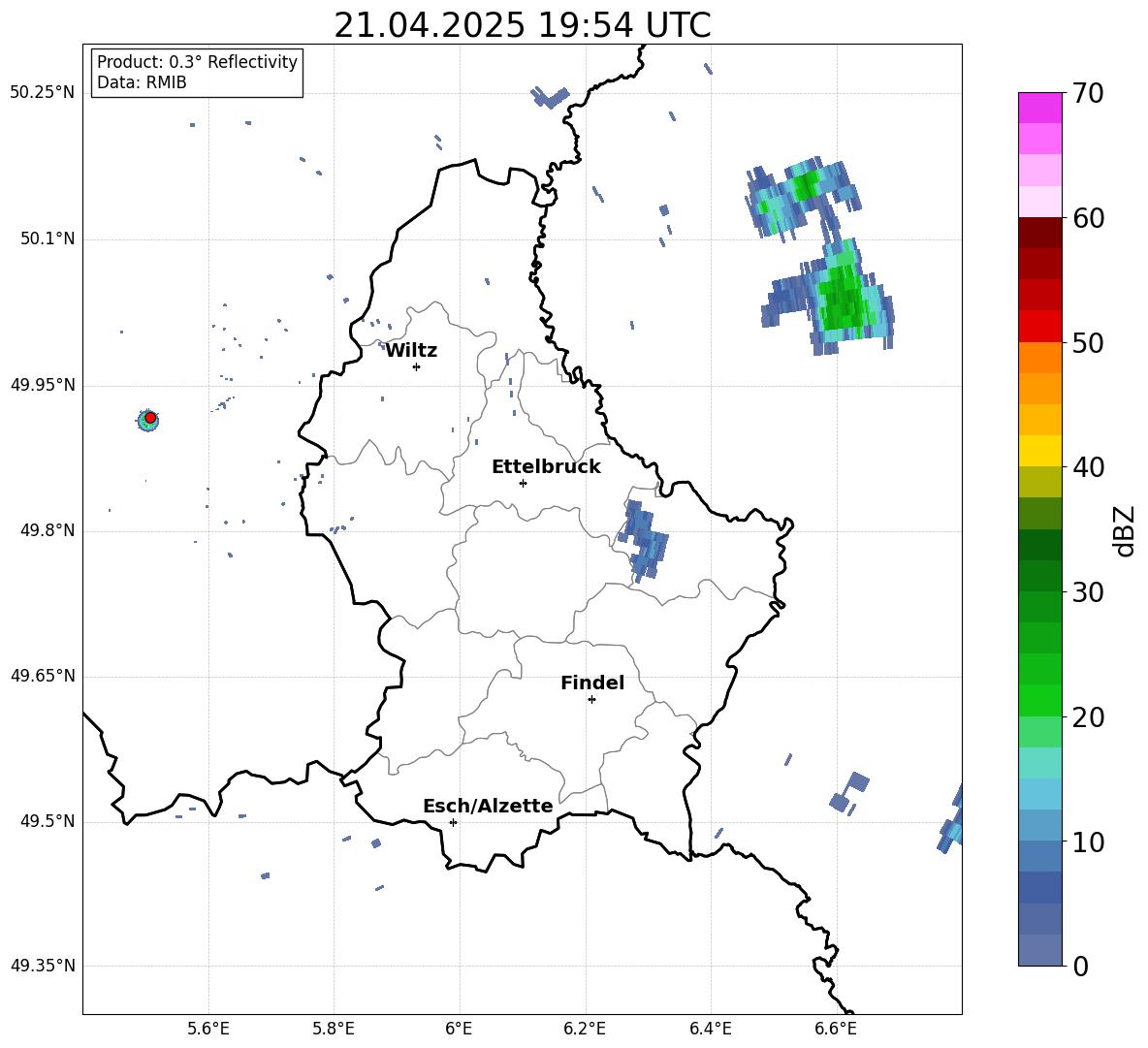Pick the turquoise colorbar swatch between 10 and 20
This screenshot has width=1148, height=1048.
point(1039,763)
